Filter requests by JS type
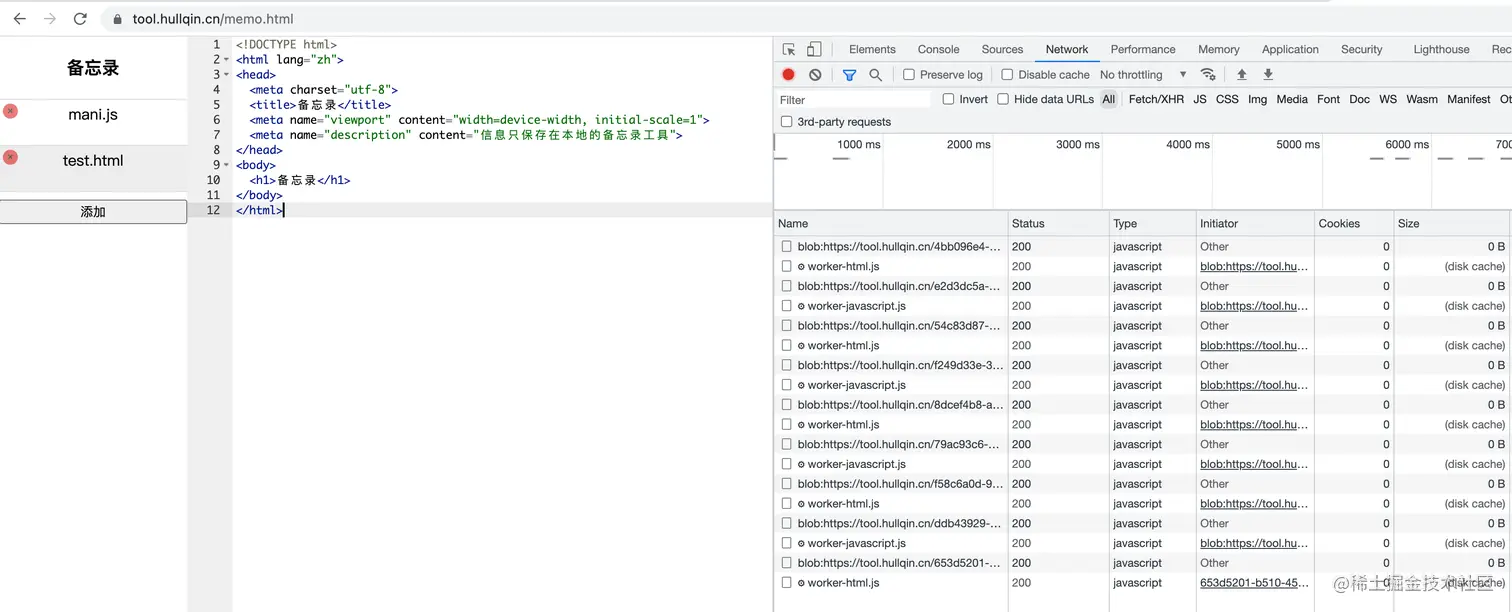 1199,99
